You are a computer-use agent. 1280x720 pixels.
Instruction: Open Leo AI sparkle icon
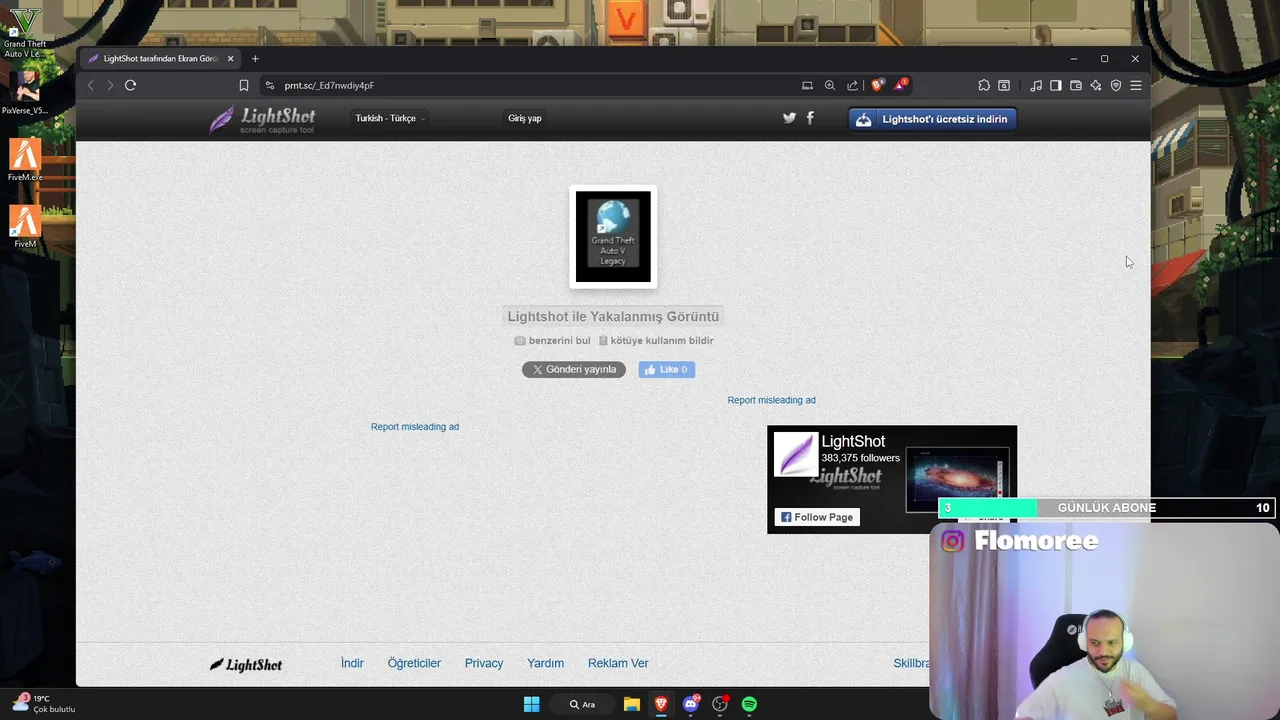tap(1096, 86)
